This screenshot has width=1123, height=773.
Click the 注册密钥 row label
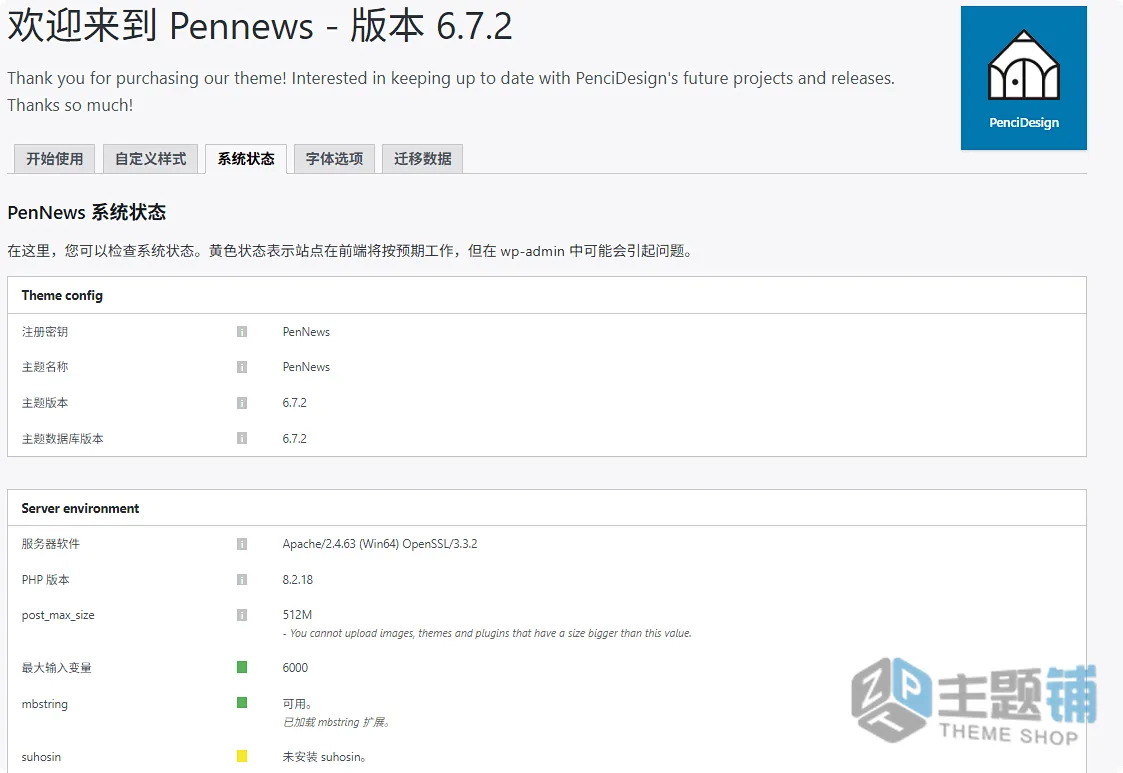click(44, 332)
